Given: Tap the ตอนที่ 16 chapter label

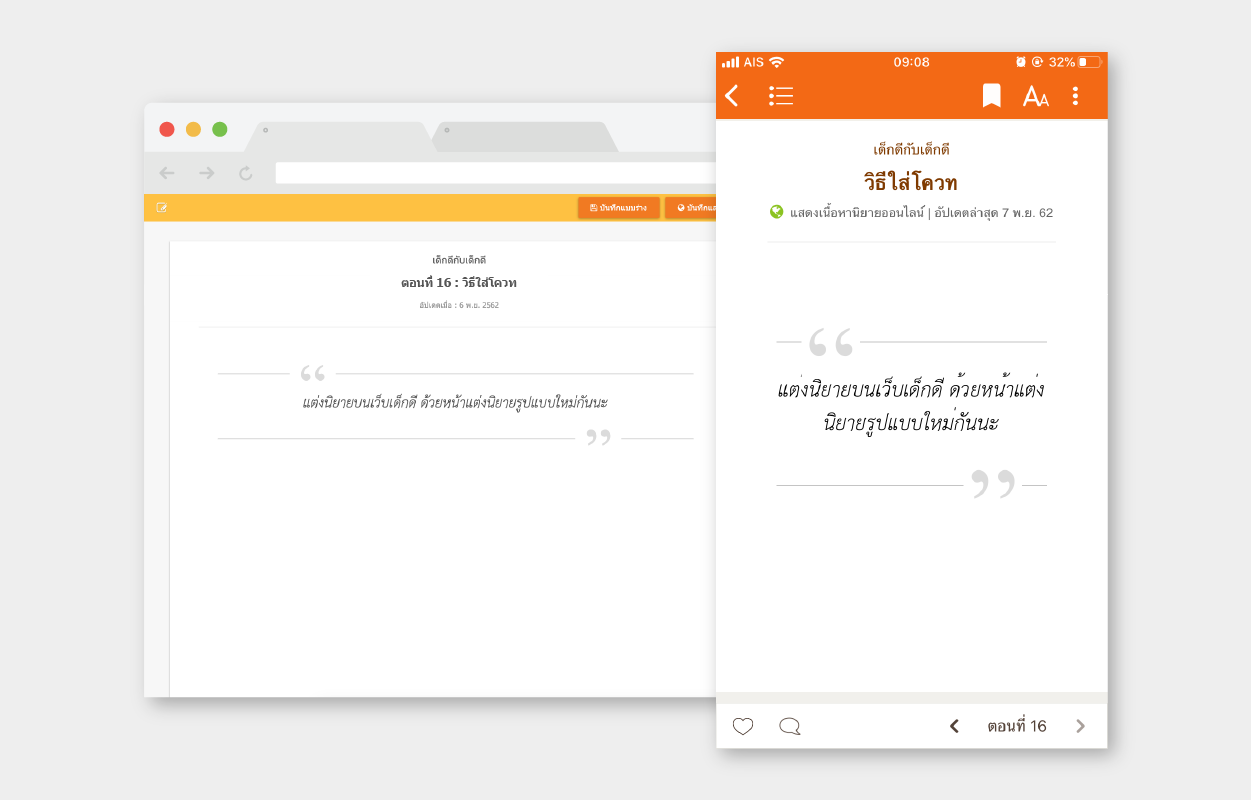Looking at the screenshot, I should click(x=1016, y=726).
